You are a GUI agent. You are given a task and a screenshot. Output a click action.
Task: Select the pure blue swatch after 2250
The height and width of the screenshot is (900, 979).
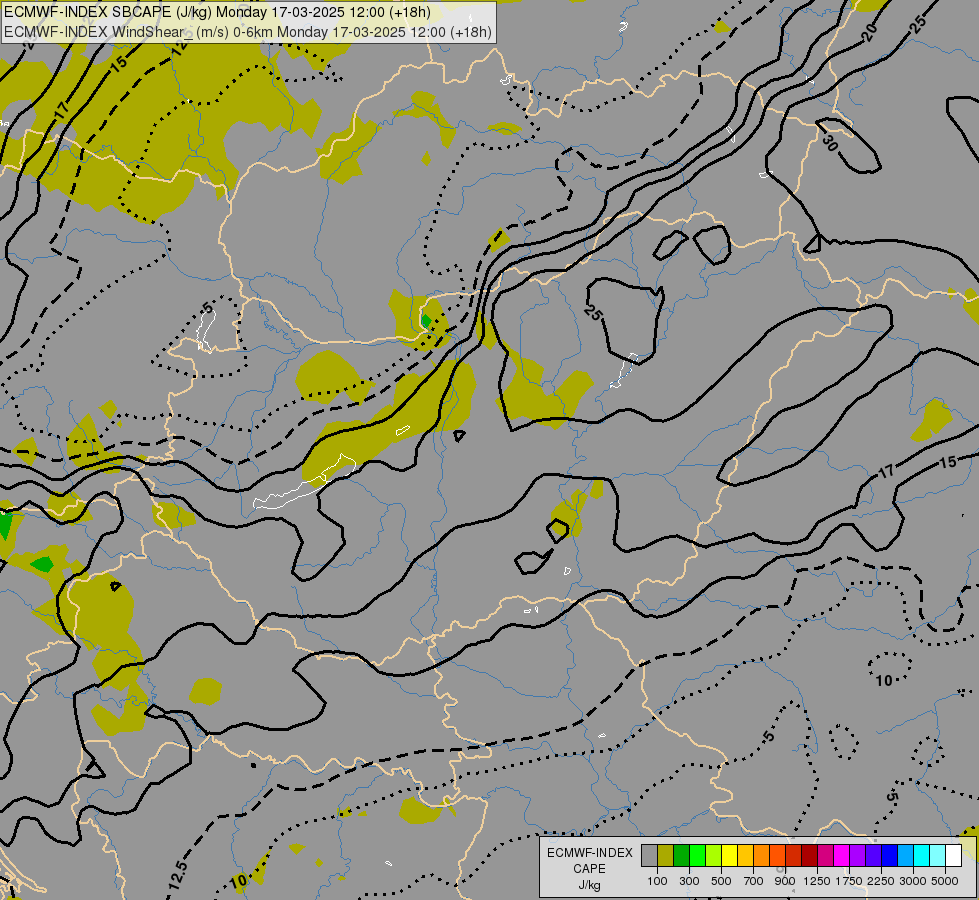click(x=889, y=856)
